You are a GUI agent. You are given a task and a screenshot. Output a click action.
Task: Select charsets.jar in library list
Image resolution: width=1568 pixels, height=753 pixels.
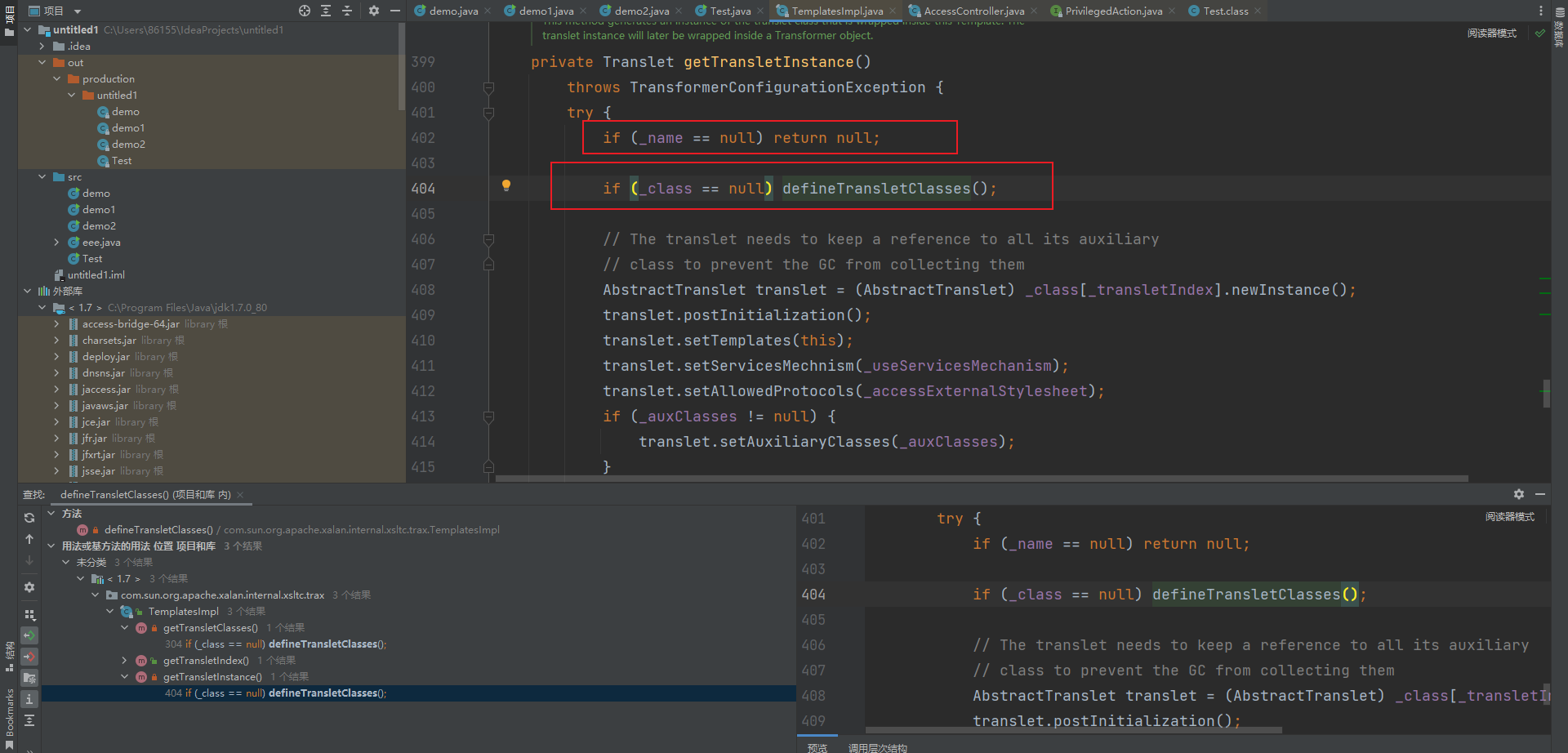pyautogui.click(x=109, y=340)
